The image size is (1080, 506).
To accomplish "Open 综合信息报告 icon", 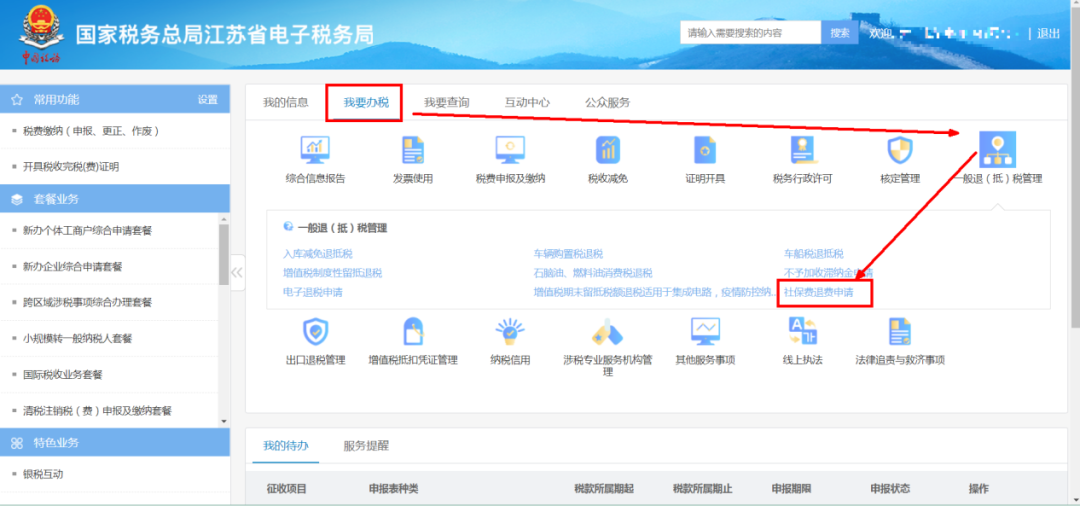I will tap(315, 150).
